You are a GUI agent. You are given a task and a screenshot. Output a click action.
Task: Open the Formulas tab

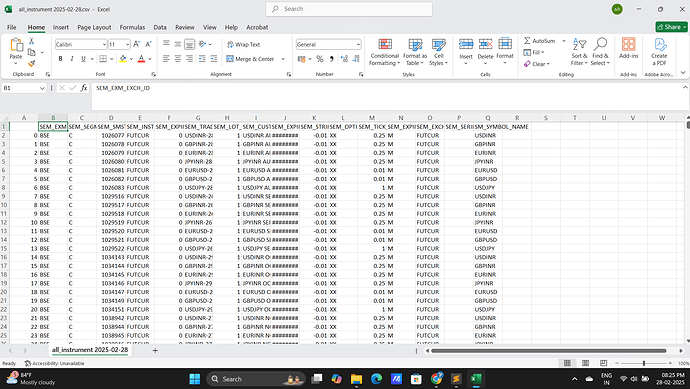[132, 27]
